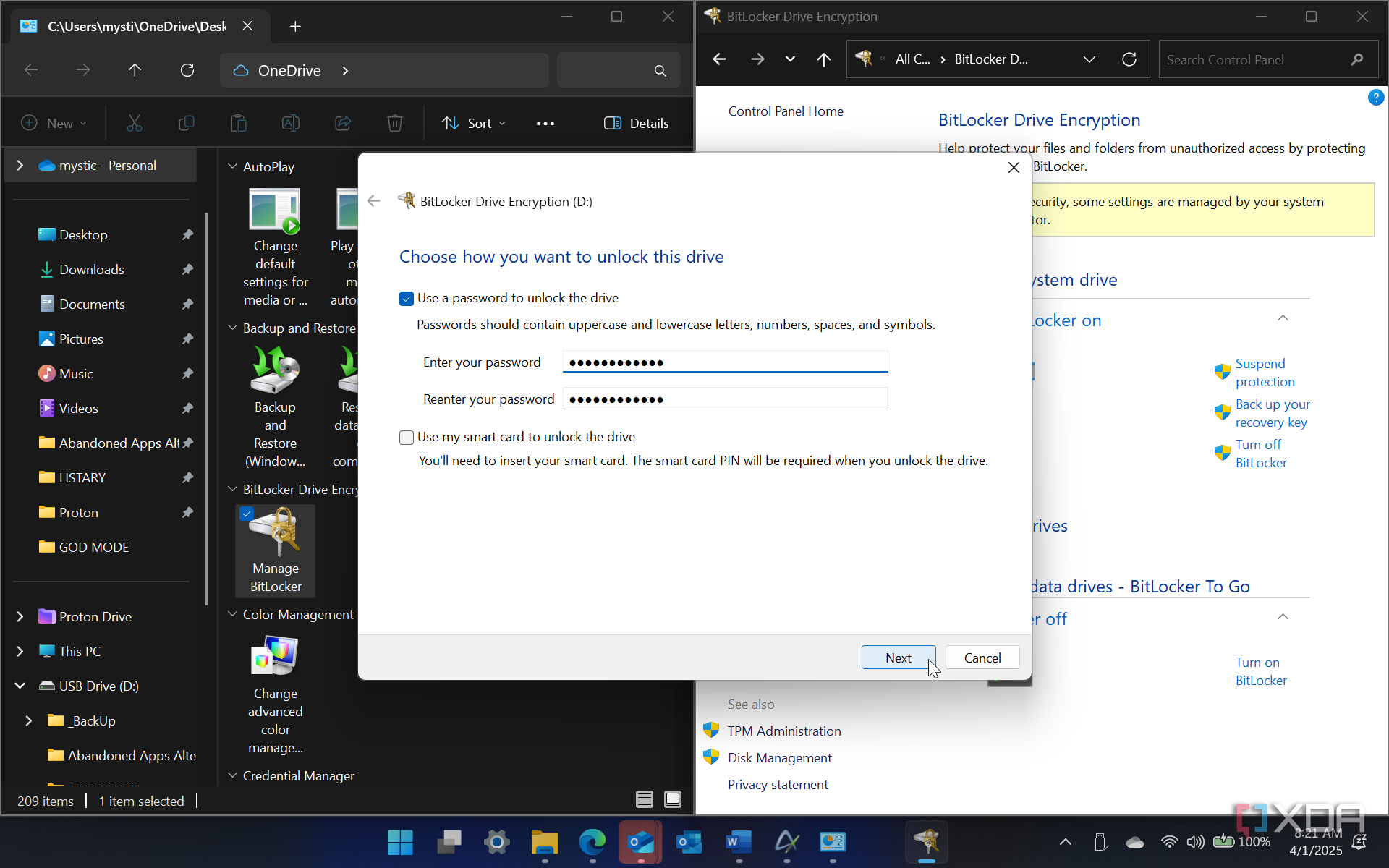The image size is (1389, 868).
Task: Select Manage BitLocker item
Action: [x=276, y=551]
